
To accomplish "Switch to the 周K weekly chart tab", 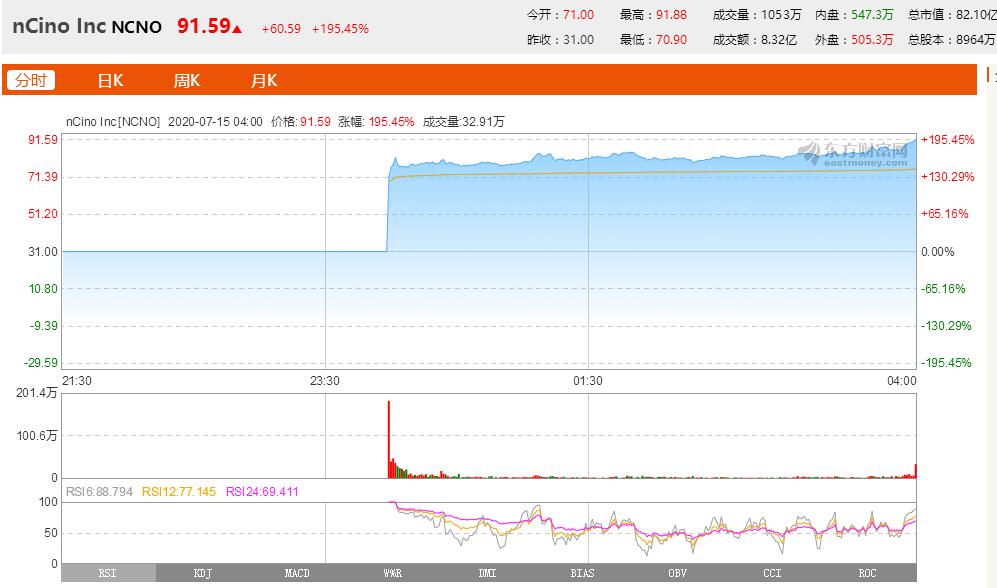I will coord(187,81).
